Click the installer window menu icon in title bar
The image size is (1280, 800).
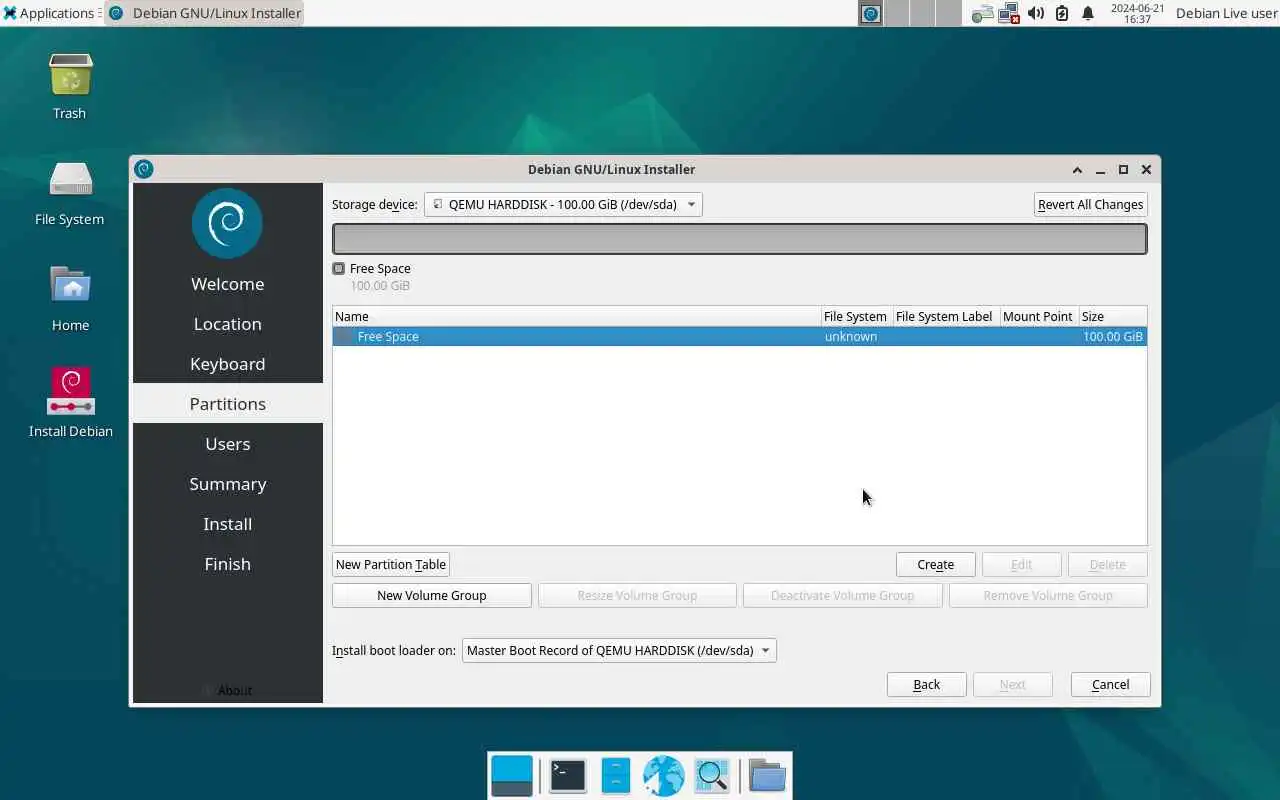144,169
